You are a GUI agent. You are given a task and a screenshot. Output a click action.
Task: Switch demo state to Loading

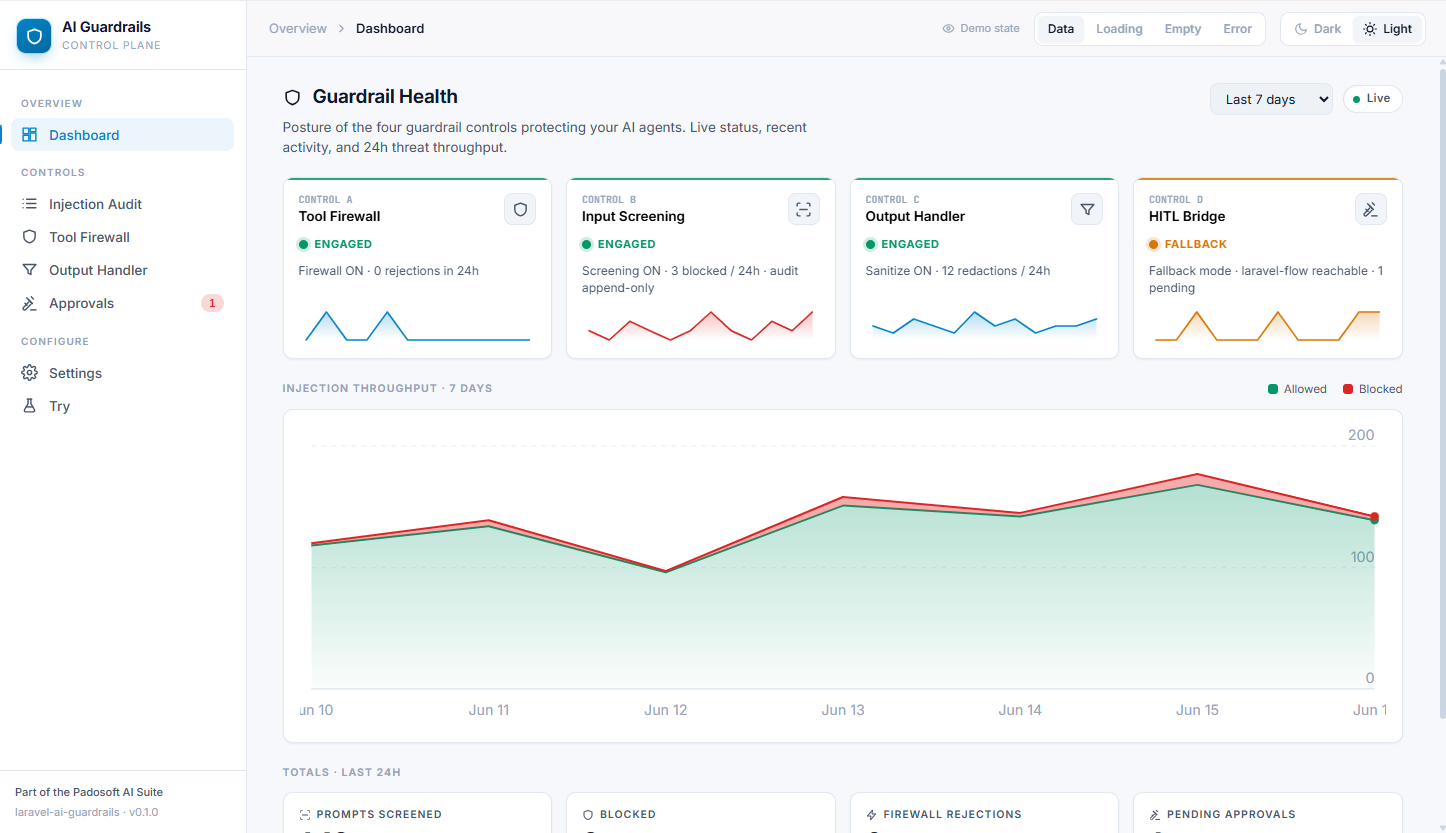pos(1119,29)
